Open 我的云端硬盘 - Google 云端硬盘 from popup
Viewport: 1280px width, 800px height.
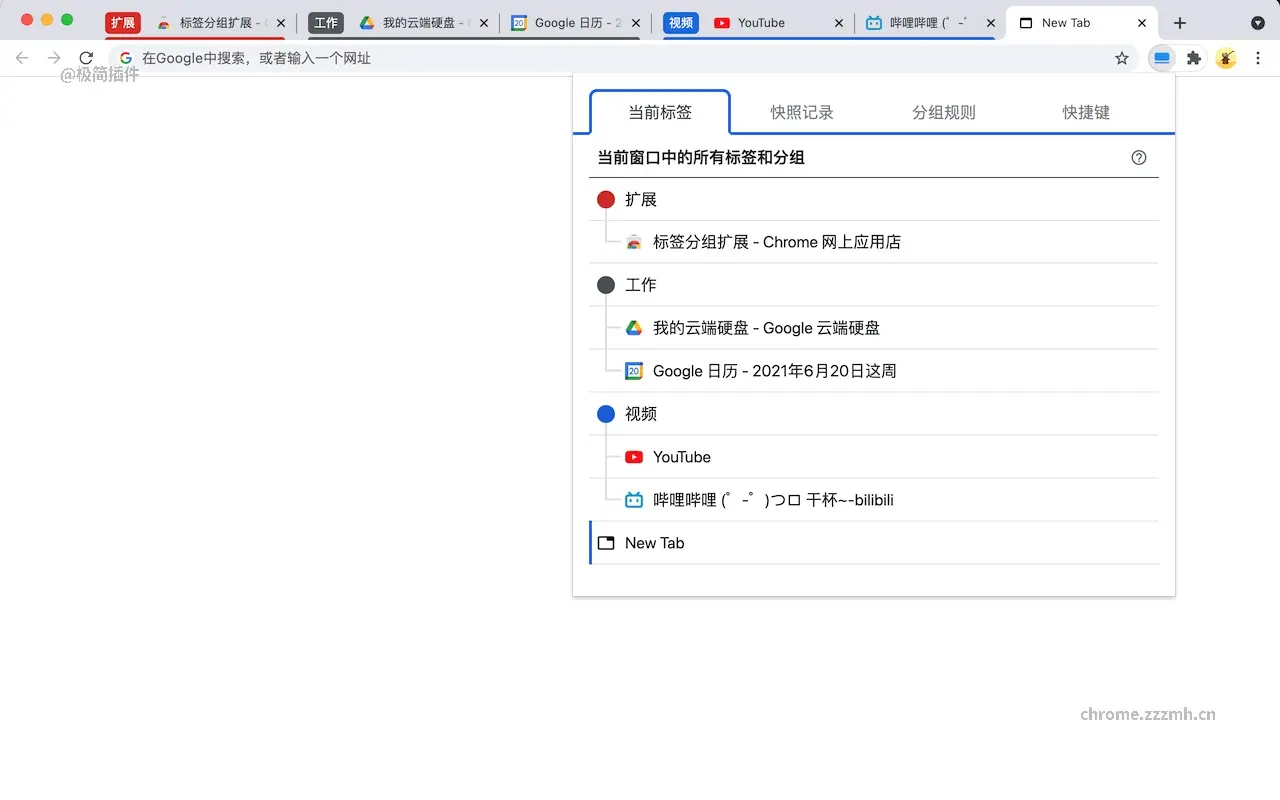coord(767,328)
